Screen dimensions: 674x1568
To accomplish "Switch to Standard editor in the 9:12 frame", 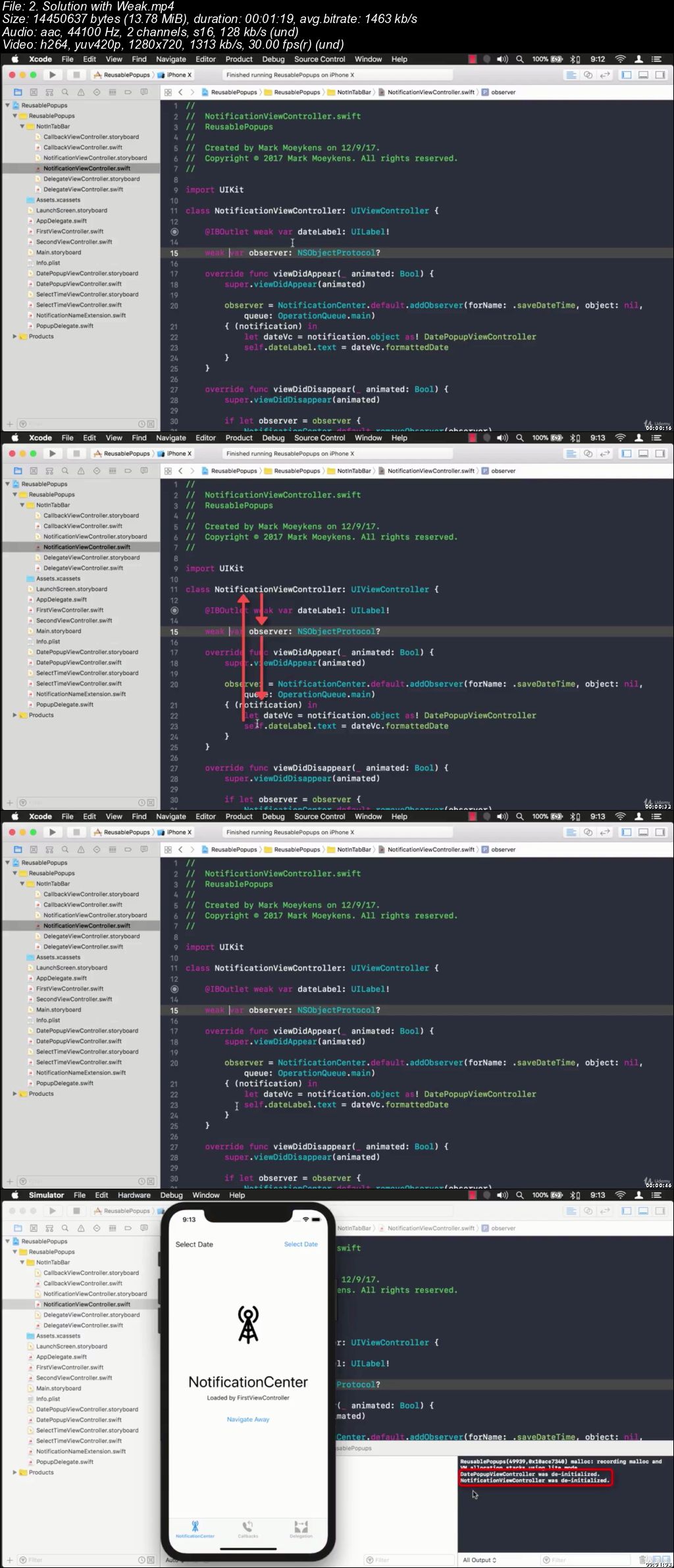I will [571, 75].
